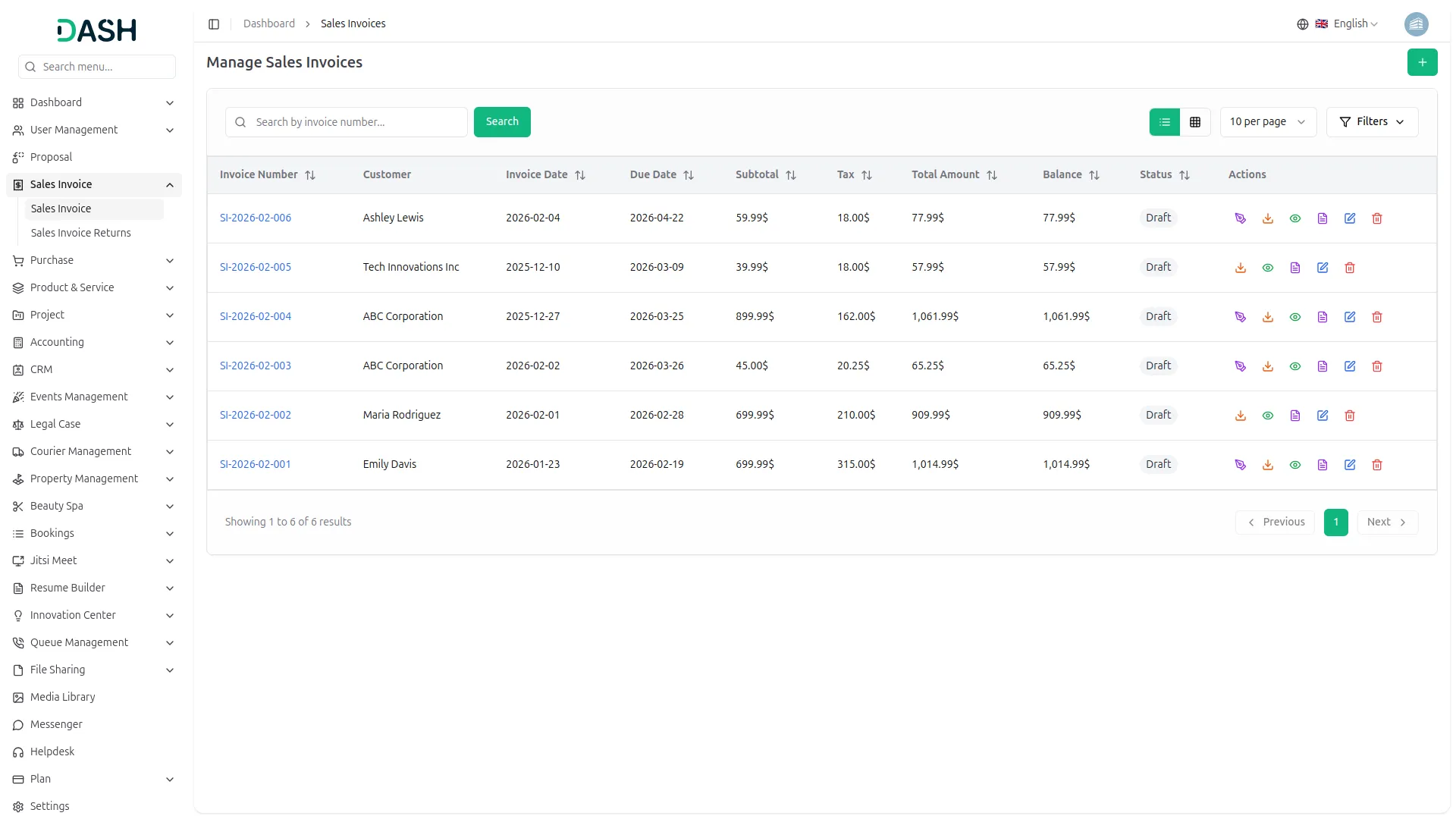Switch to grid view layout
The width and height of the screenshot is (1456, 819).
(x=1195, y=122)
